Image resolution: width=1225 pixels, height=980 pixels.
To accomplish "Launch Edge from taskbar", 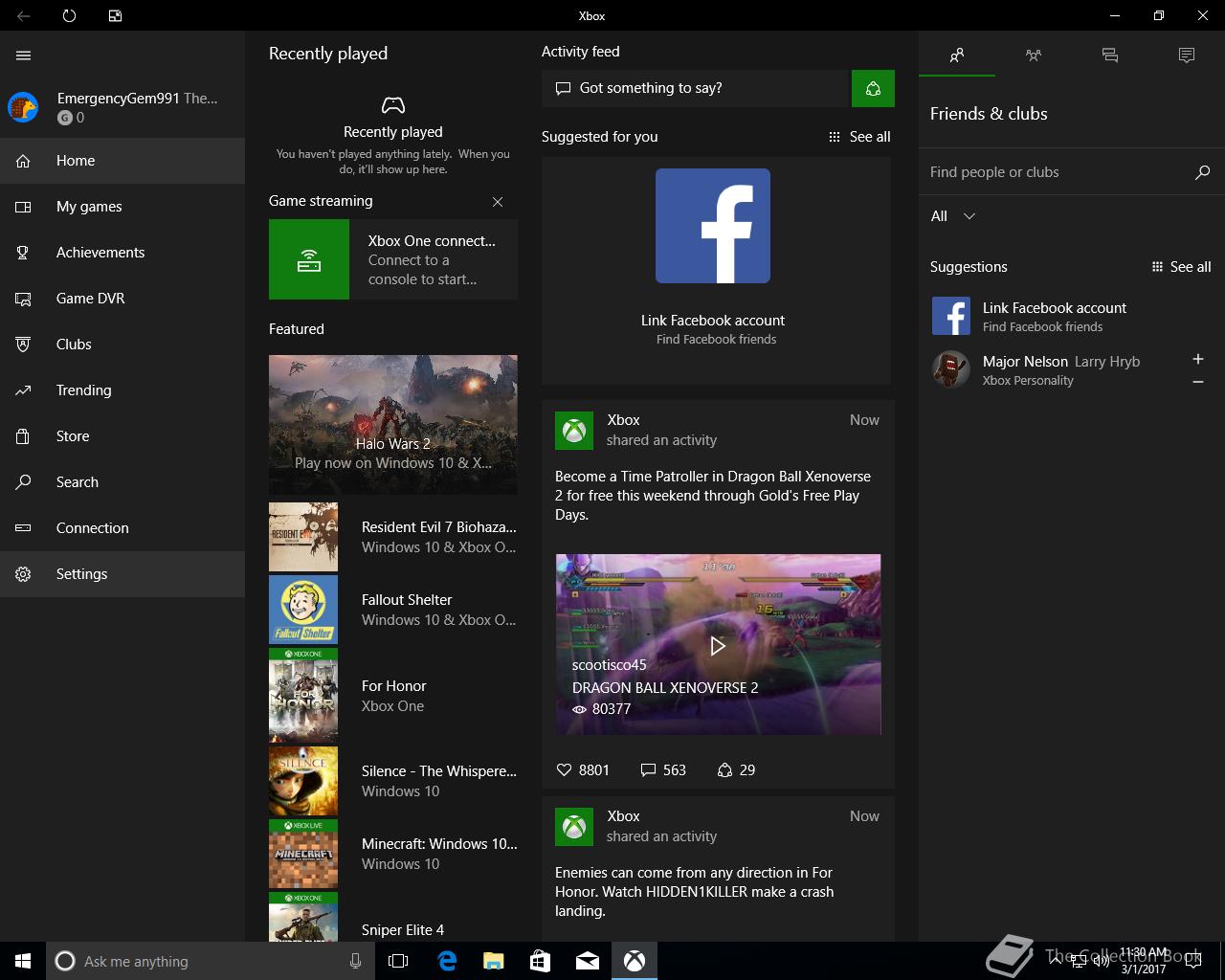I will coord(446,961).
